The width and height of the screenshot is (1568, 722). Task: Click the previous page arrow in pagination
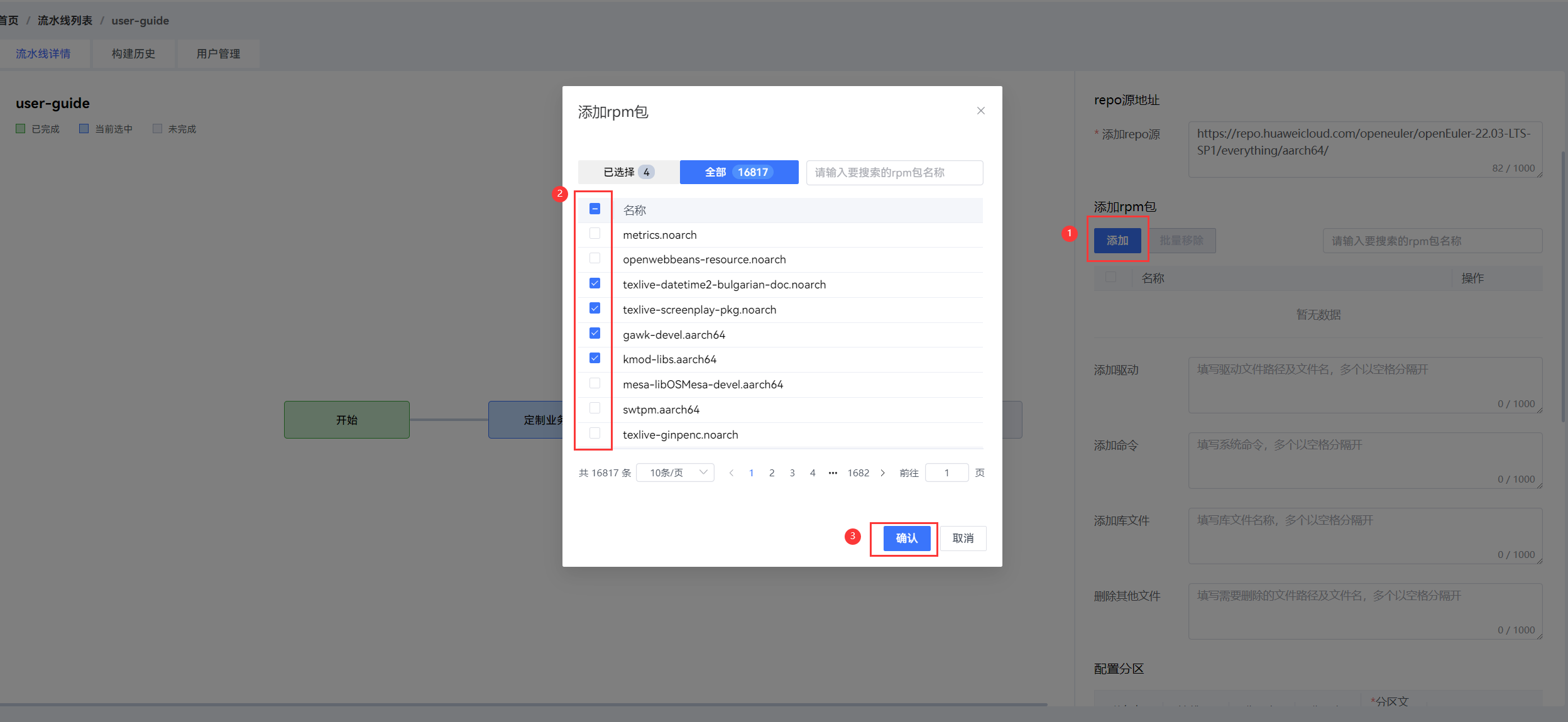pyautogui.click(x=731, y=473)
